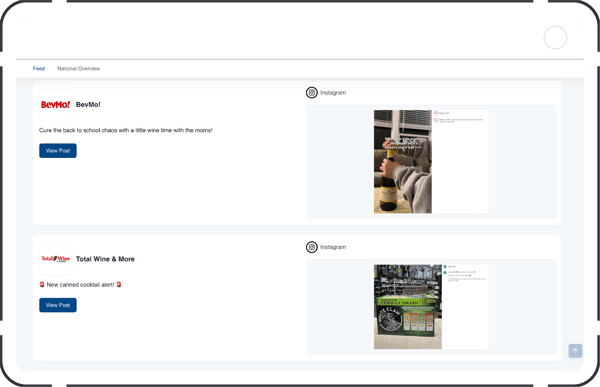600x387 pixels.
Task: Click View Post for Total Wine & More
Action: 58,305
